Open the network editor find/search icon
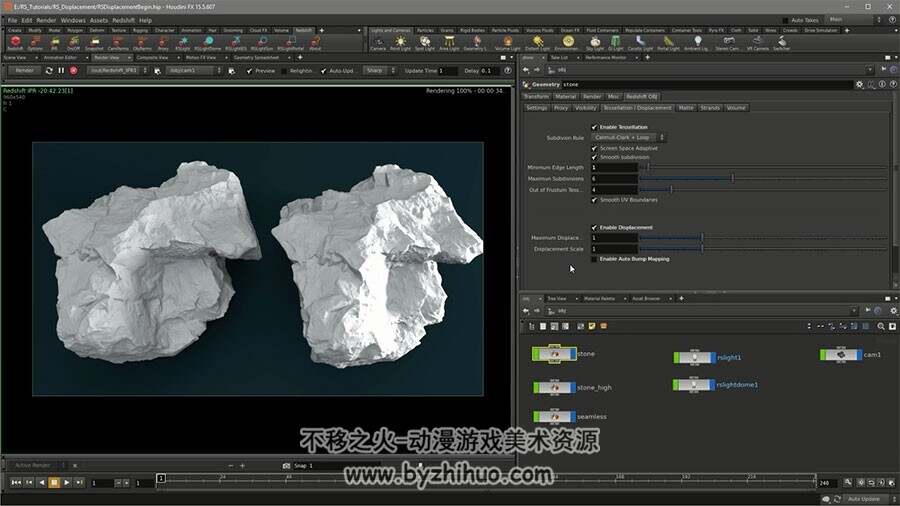This screenshot has height=506, width=900. coord(880,326)
